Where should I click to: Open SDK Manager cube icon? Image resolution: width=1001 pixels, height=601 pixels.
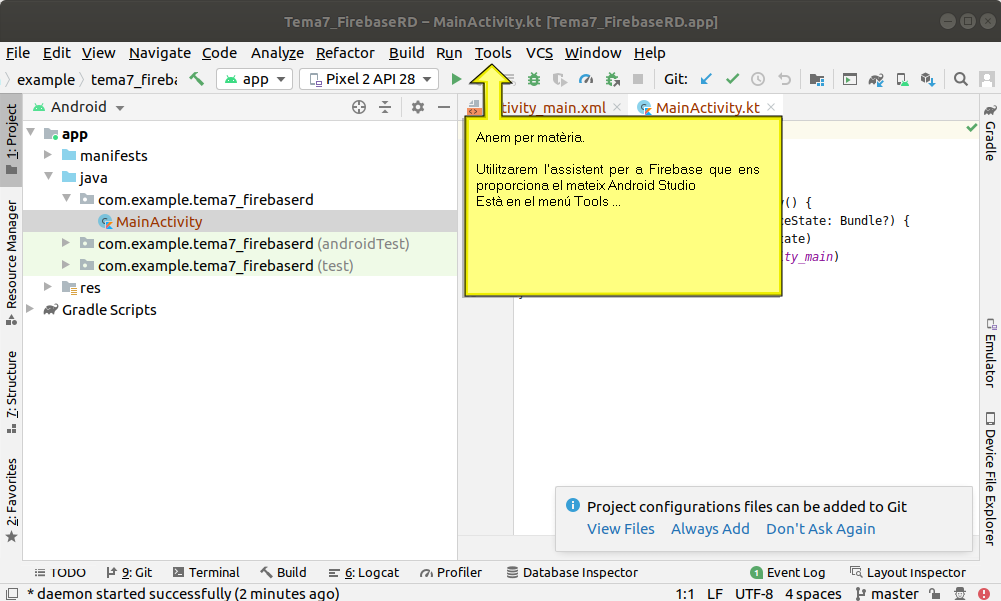coord(928,79)
